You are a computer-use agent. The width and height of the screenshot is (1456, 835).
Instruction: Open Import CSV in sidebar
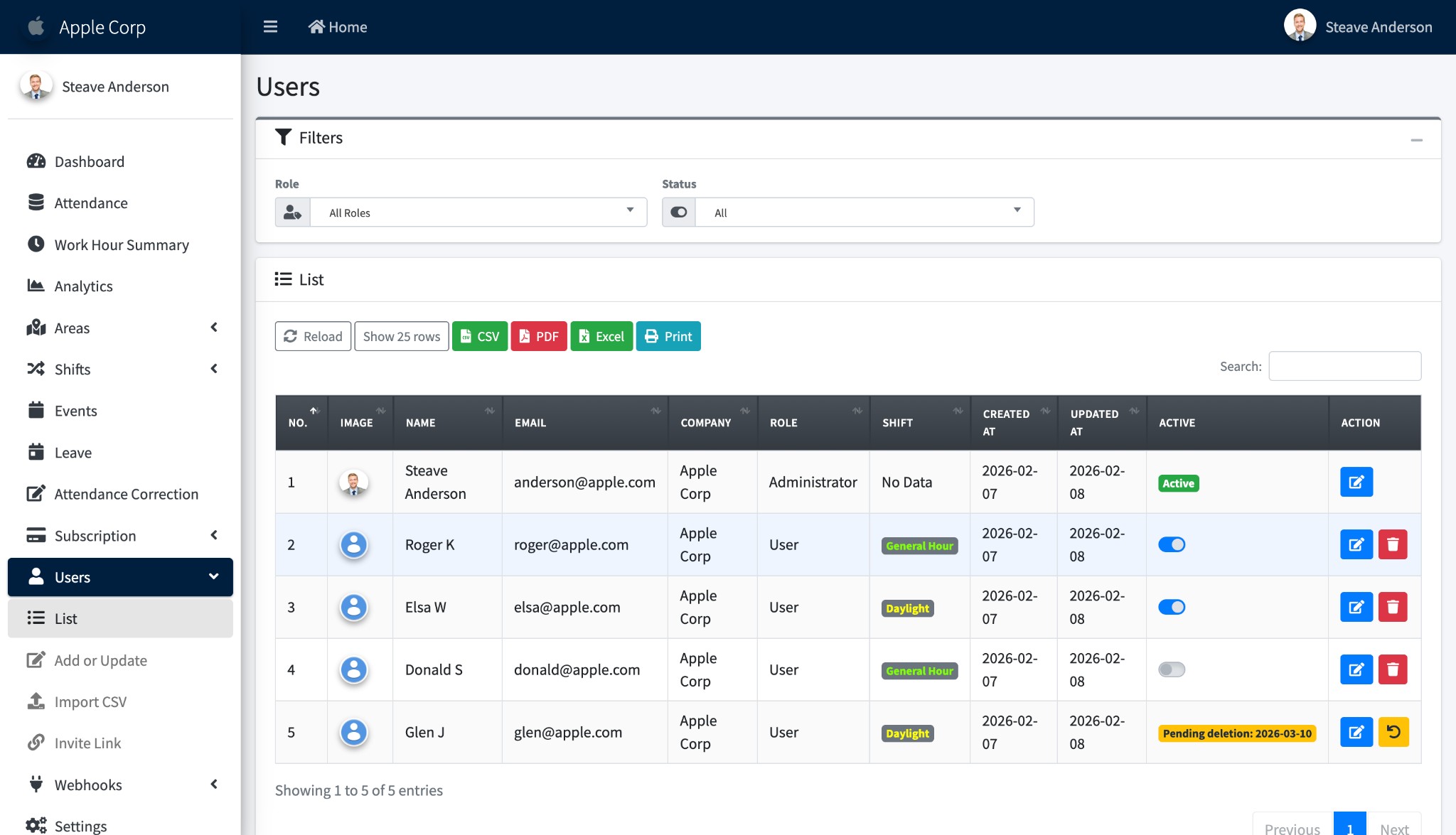(x=90, y=702)
